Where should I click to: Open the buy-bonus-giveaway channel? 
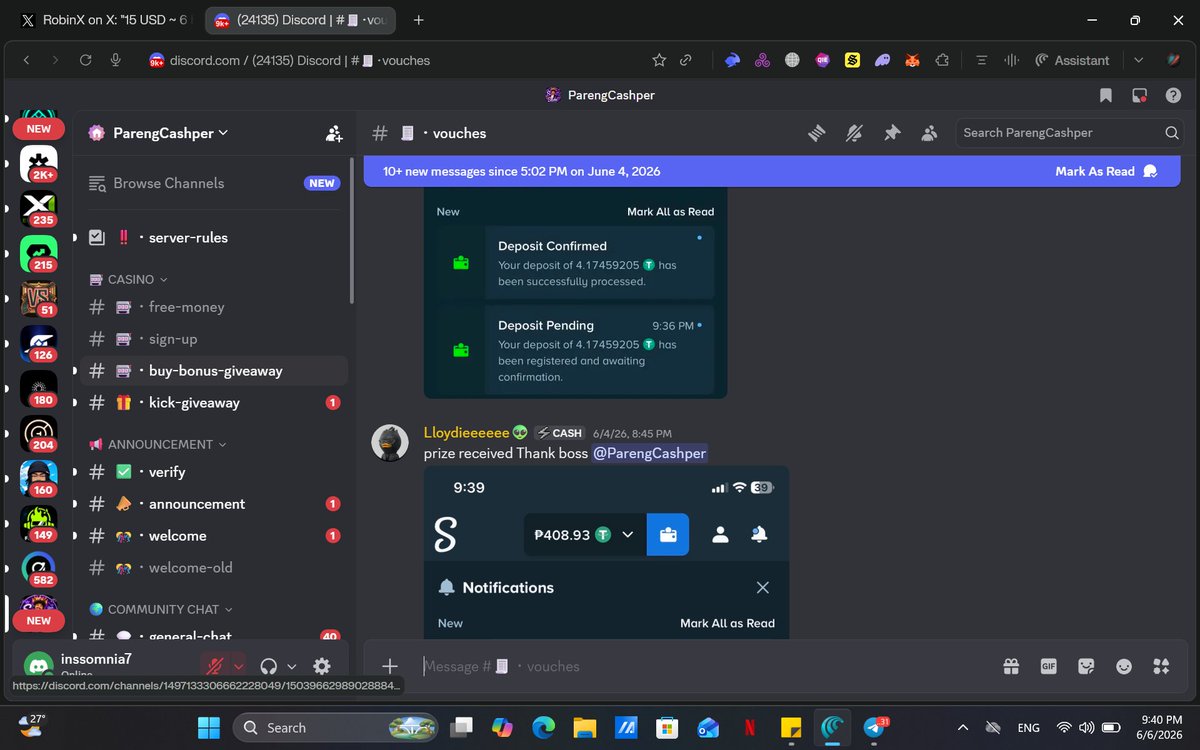click(214, 371)
